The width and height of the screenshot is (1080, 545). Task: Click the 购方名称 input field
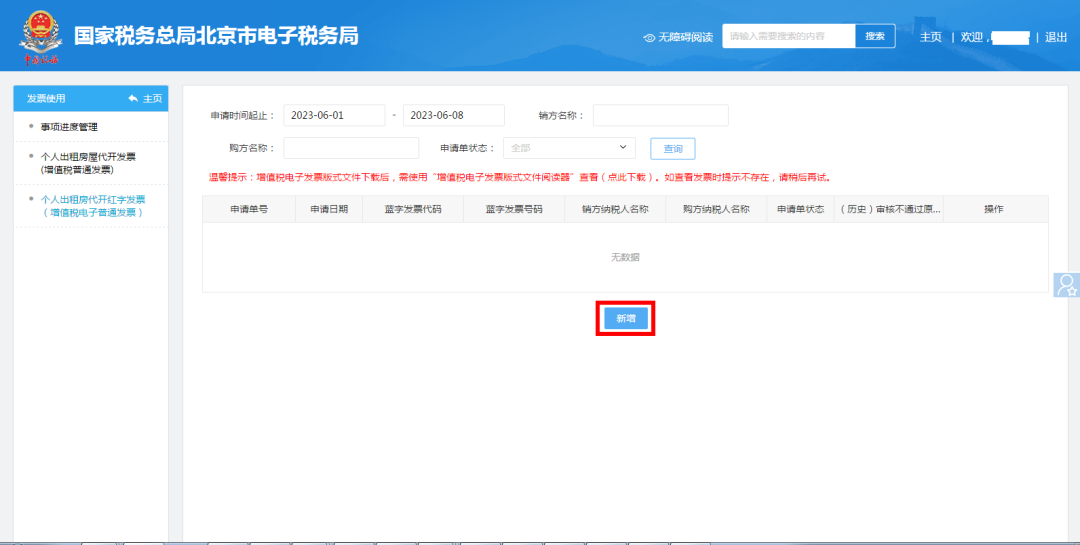351,148
